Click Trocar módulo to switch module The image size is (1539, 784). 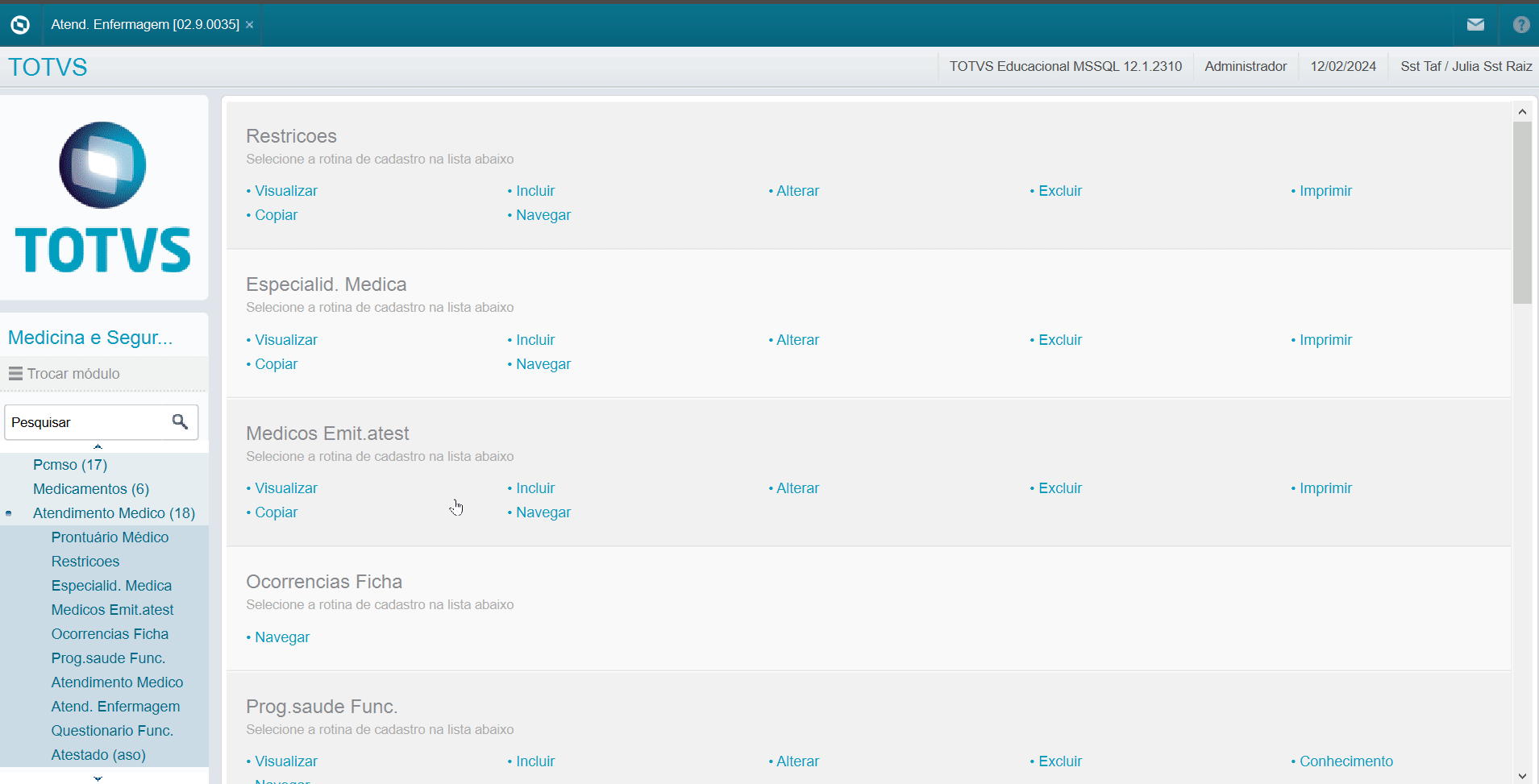pos(73,374)
